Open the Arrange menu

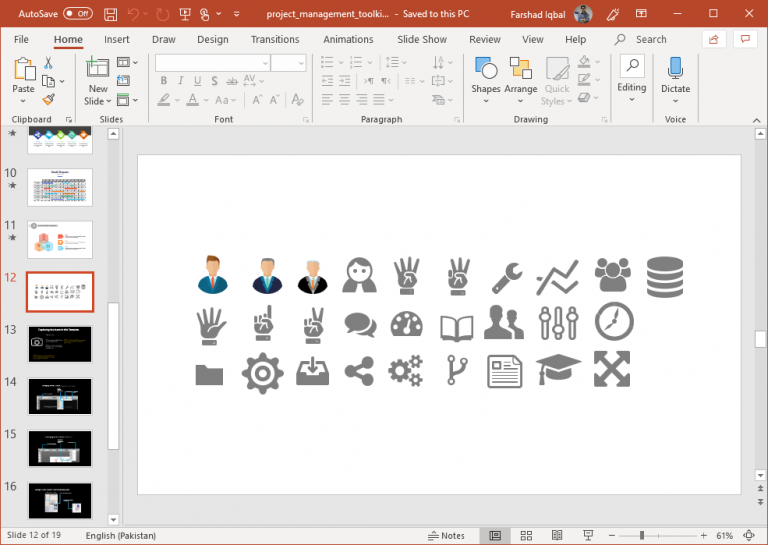coord(521,81)
